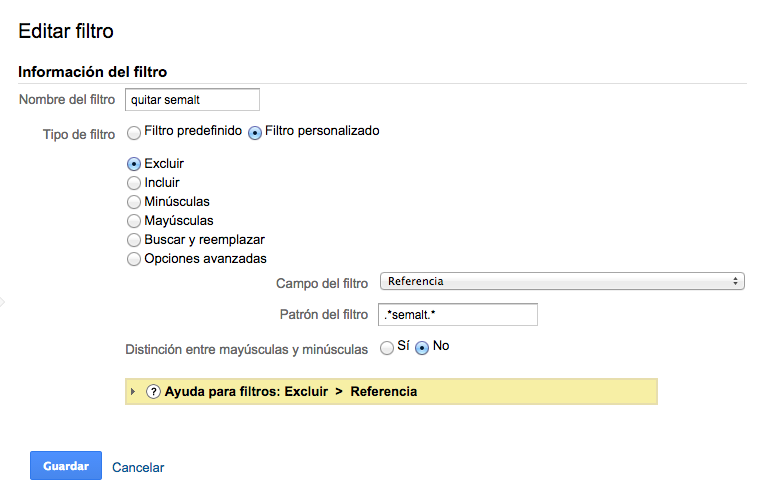Select the Filtro predefinido radio button
759x498 pixels.
pyautogui.click(x=133, y=132)
